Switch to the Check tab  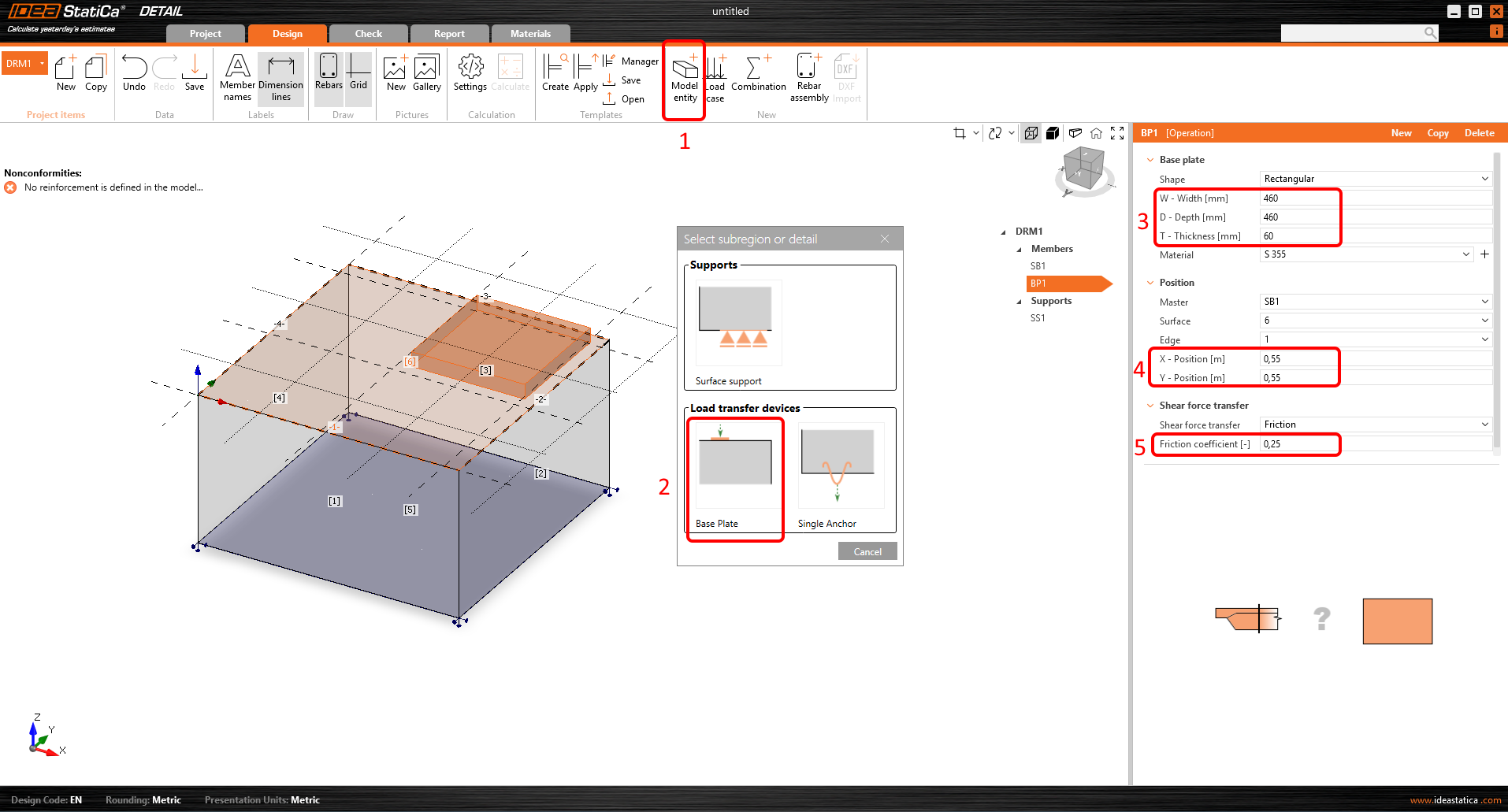[x=367, y=33]
